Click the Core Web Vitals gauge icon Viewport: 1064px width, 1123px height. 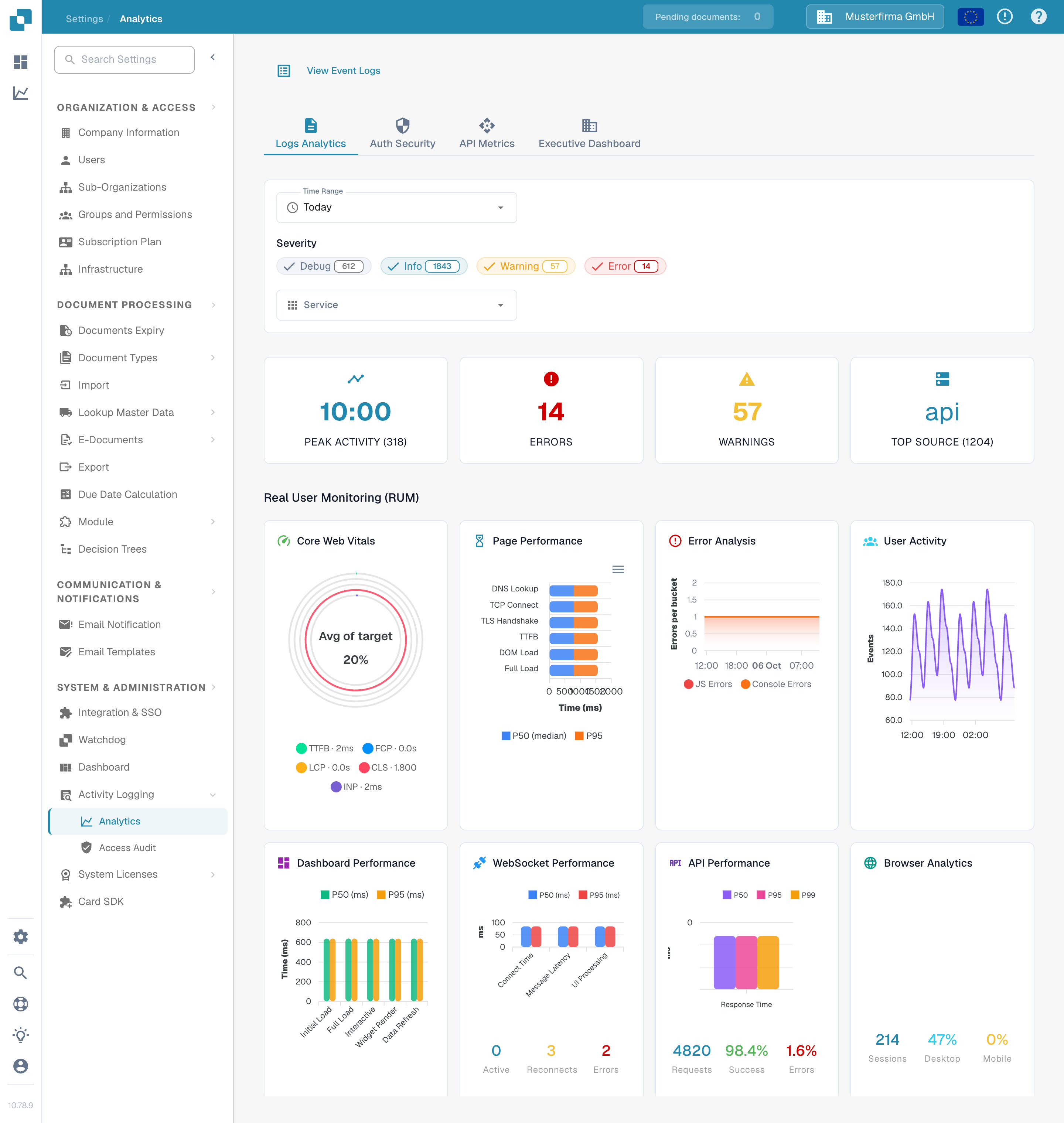[x=284, y=541]
